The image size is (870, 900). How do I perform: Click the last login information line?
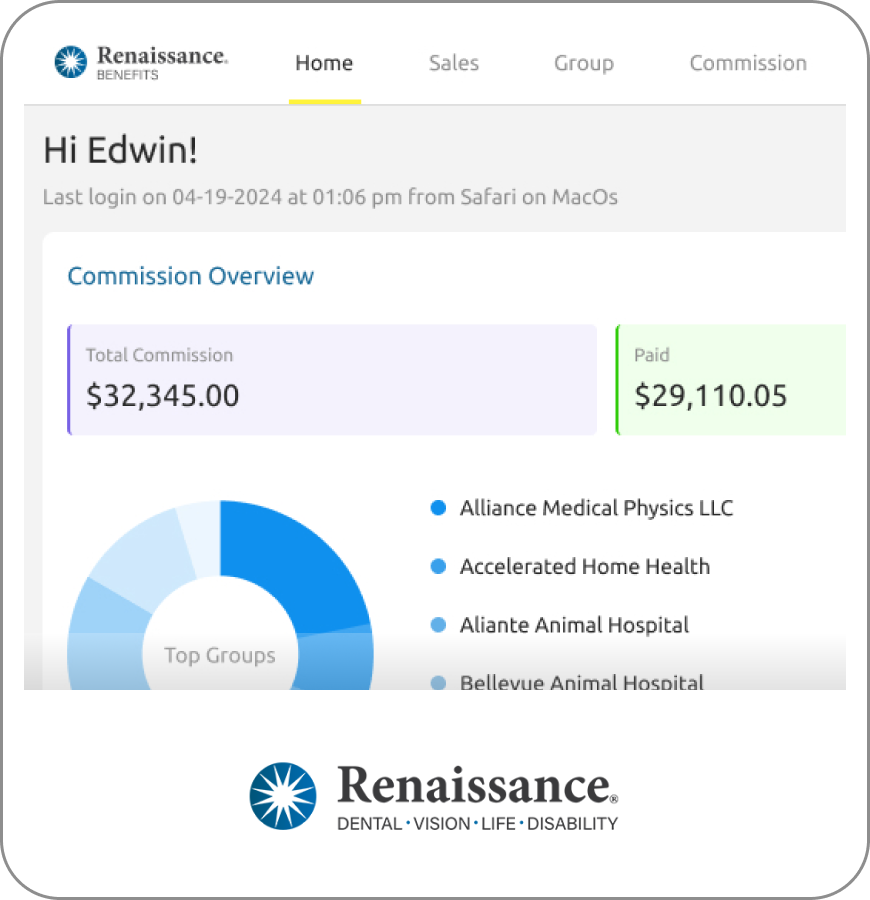coord(331,197)
